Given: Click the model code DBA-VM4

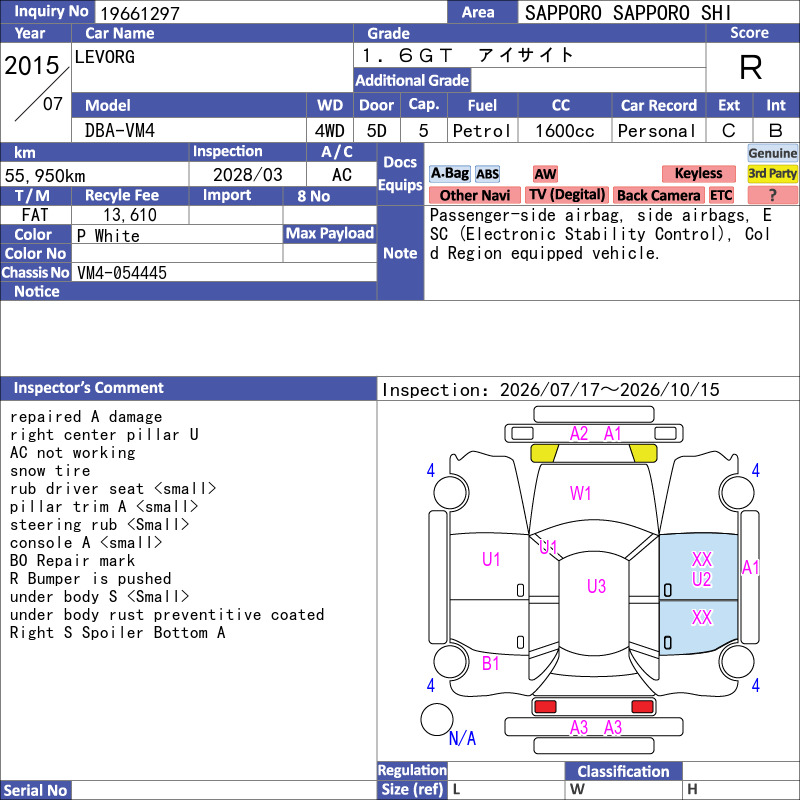Looking at the screenshot, I should tap(119, 131).
